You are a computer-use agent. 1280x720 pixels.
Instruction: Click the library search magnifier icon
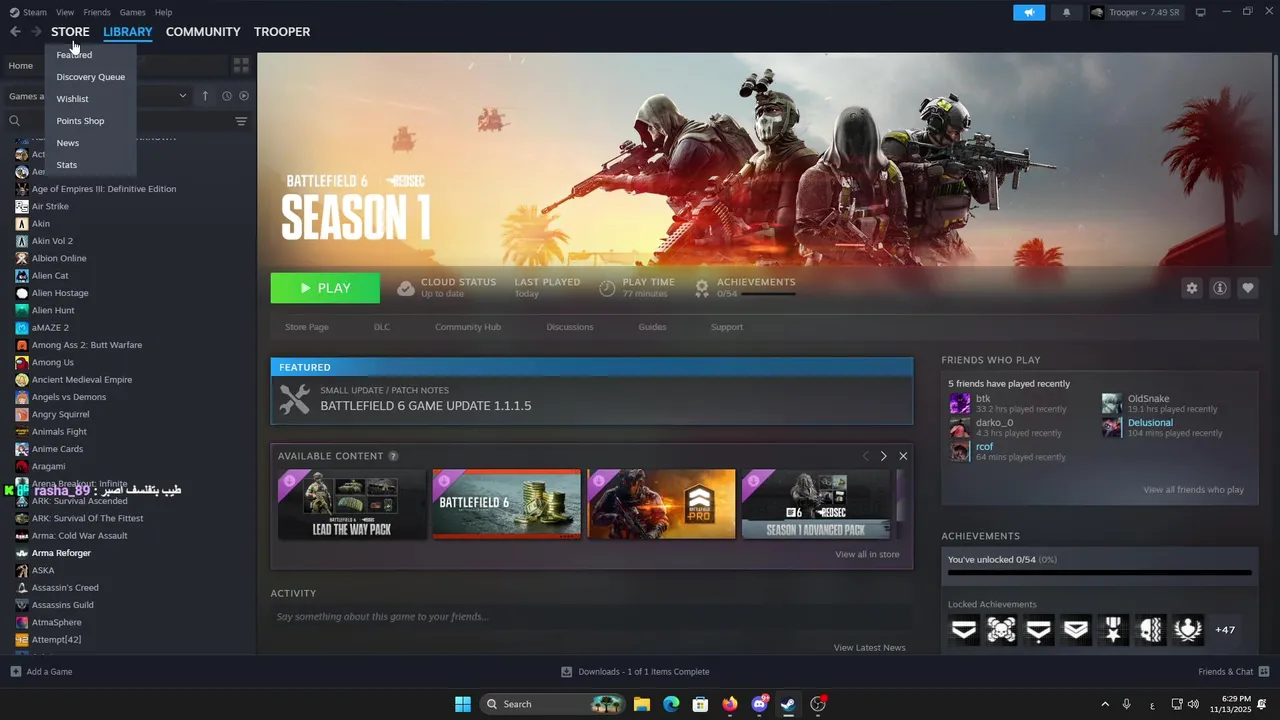click(15, 121)
